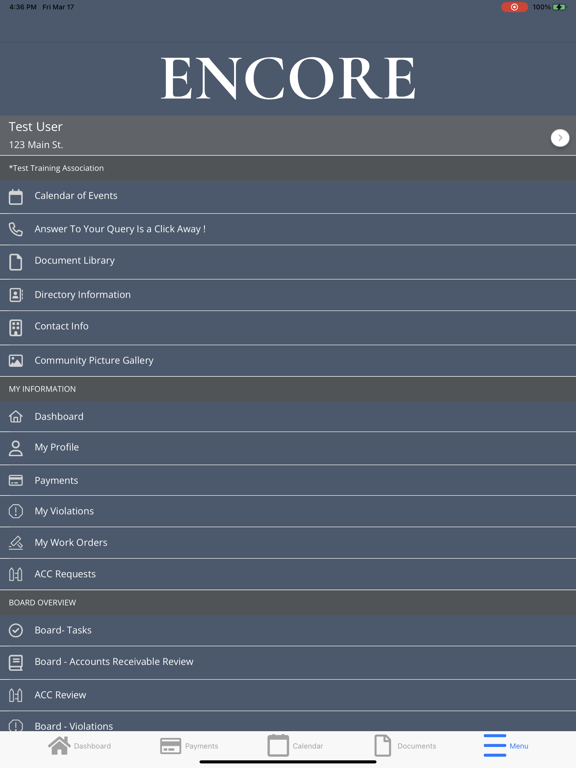Click the 123 Main St. address text

[36, 145]
